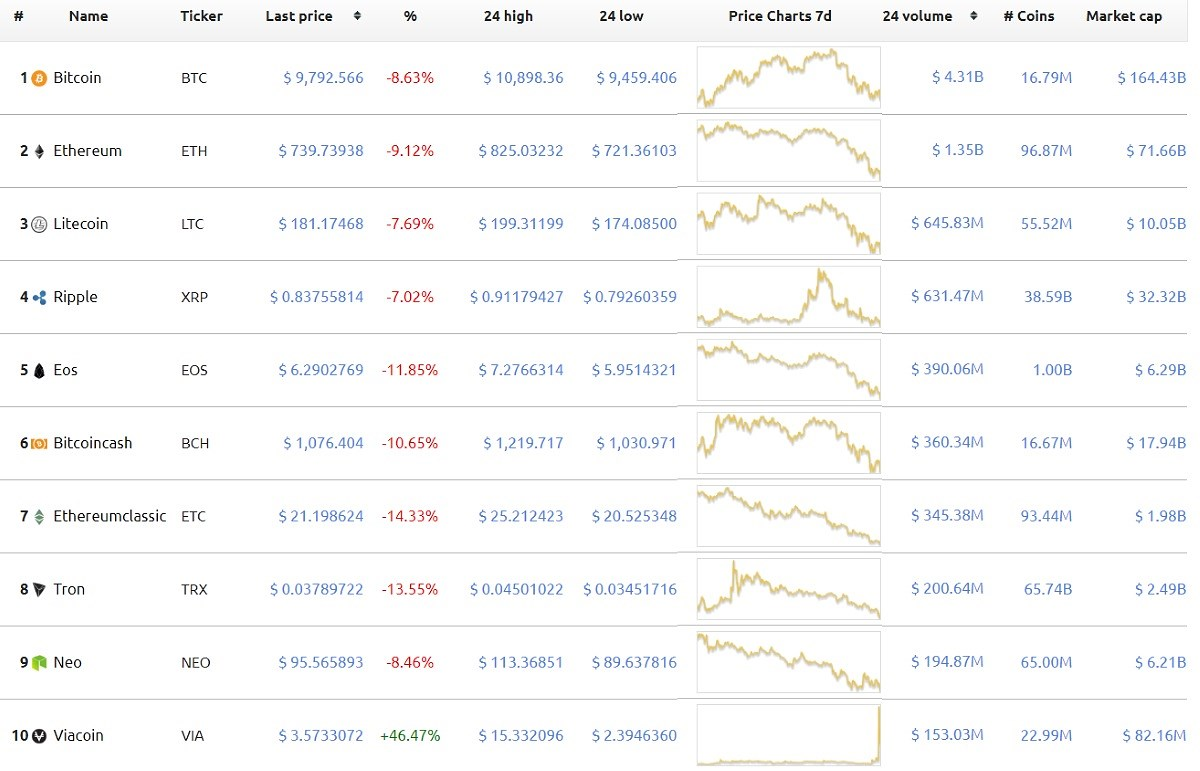Sort the table by Last price arrows

tap(357, 16)
